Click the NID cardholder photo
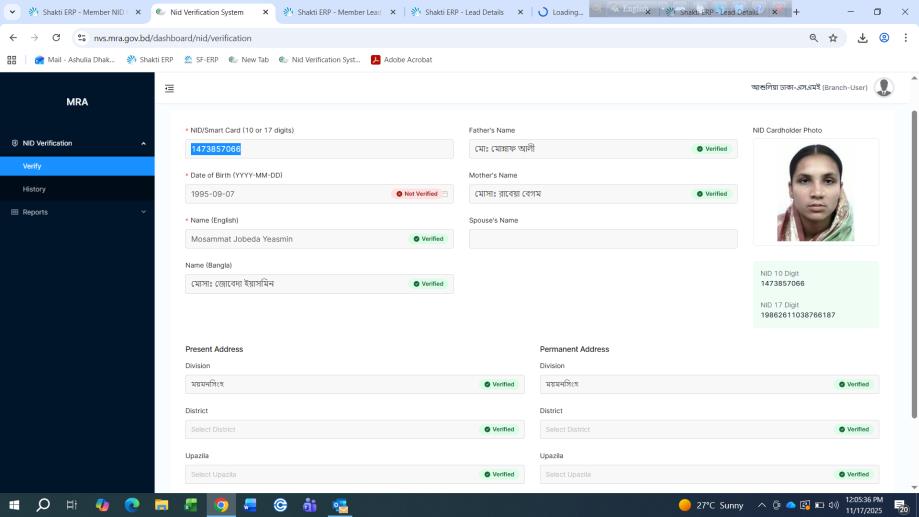The width and height of the screenshot is (919, 517). click(815, 192)
